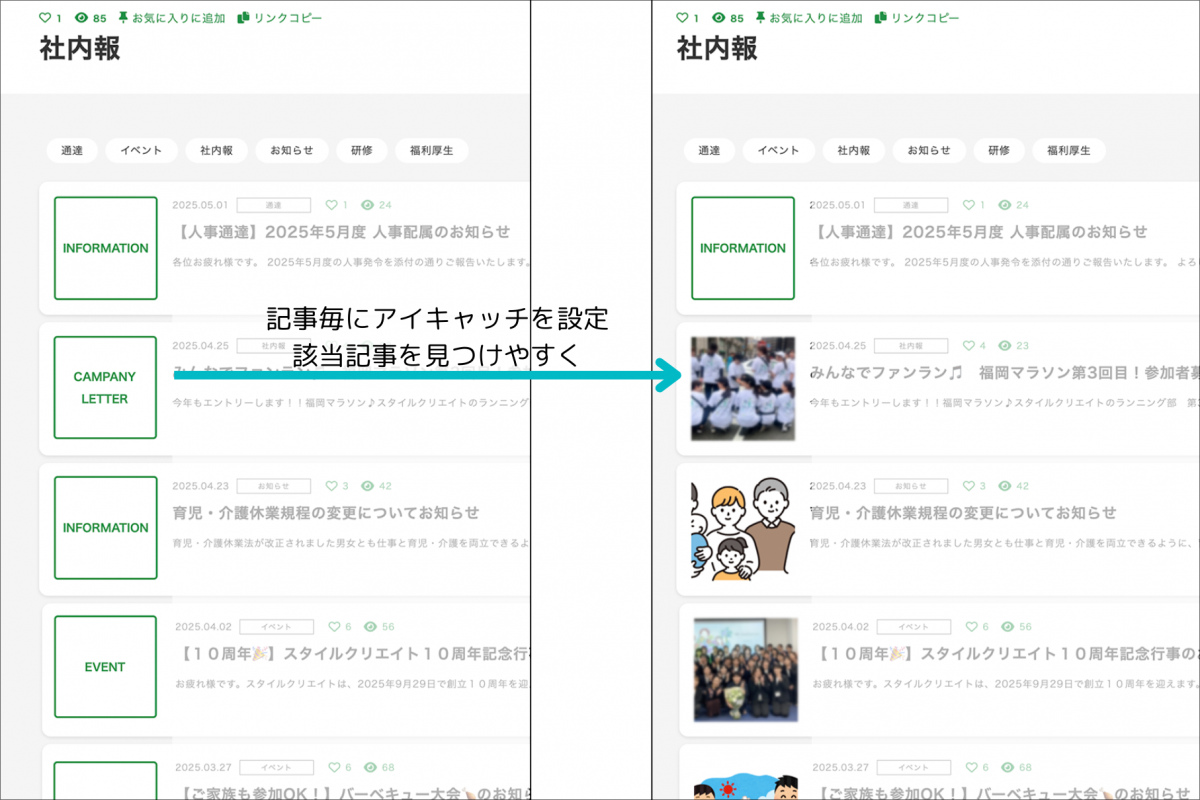Image resolution: width=1200 pixels, height=800 pixels.
Task: Select 社内報 filter chip in right panel
Action: [x=853, y=151]
